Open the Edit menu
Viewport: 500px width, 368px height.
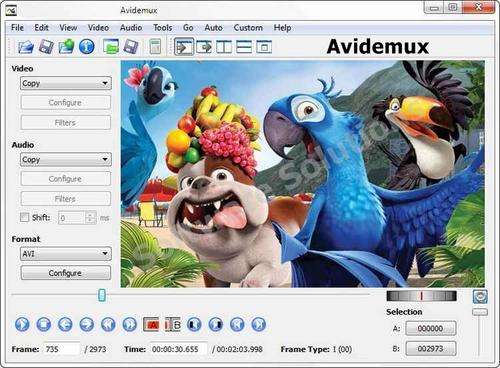(x=41, y=28)
